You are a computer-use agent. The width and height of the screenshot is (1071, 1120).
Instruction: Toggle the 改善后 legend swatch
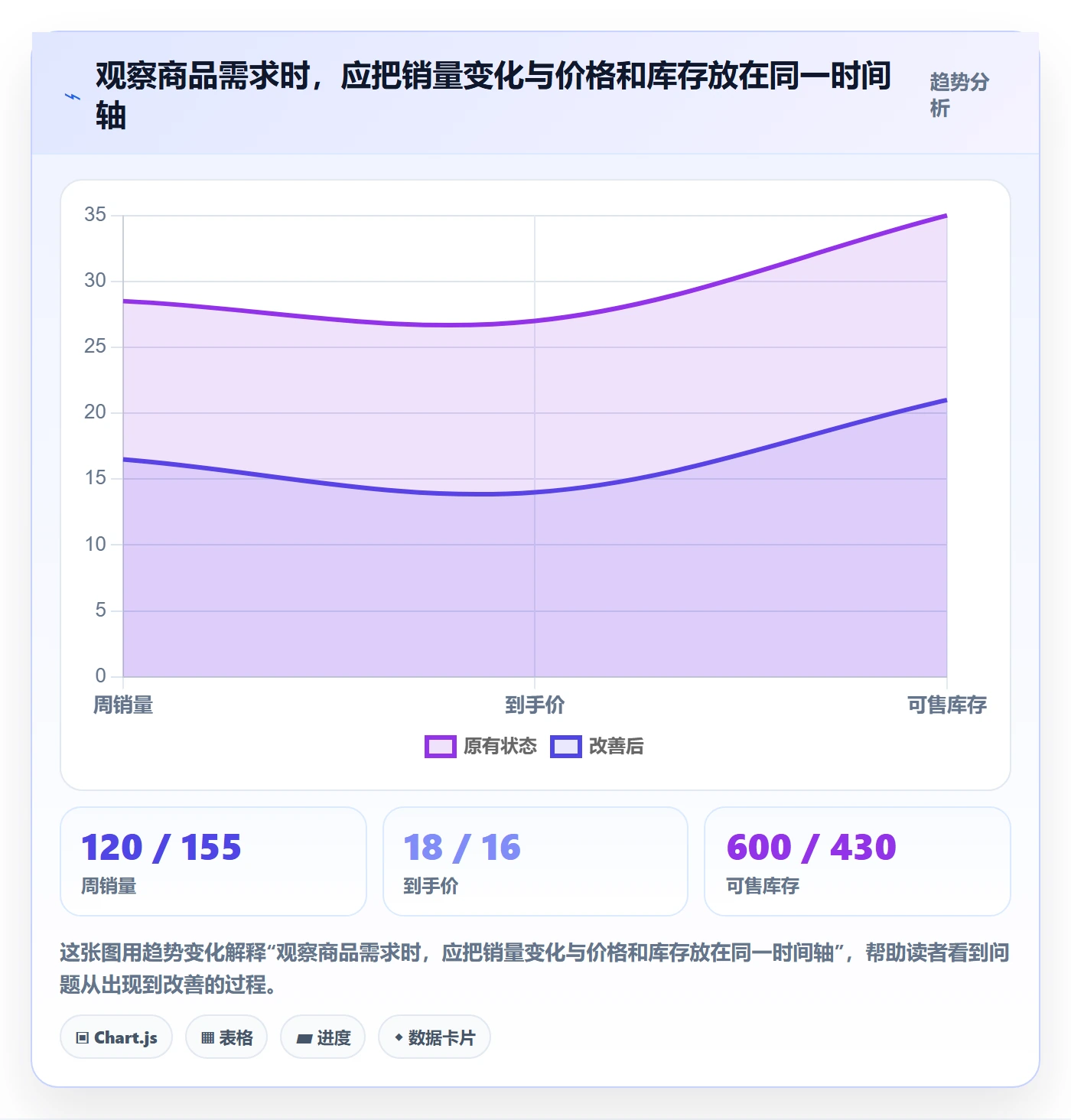pos(565,747)
